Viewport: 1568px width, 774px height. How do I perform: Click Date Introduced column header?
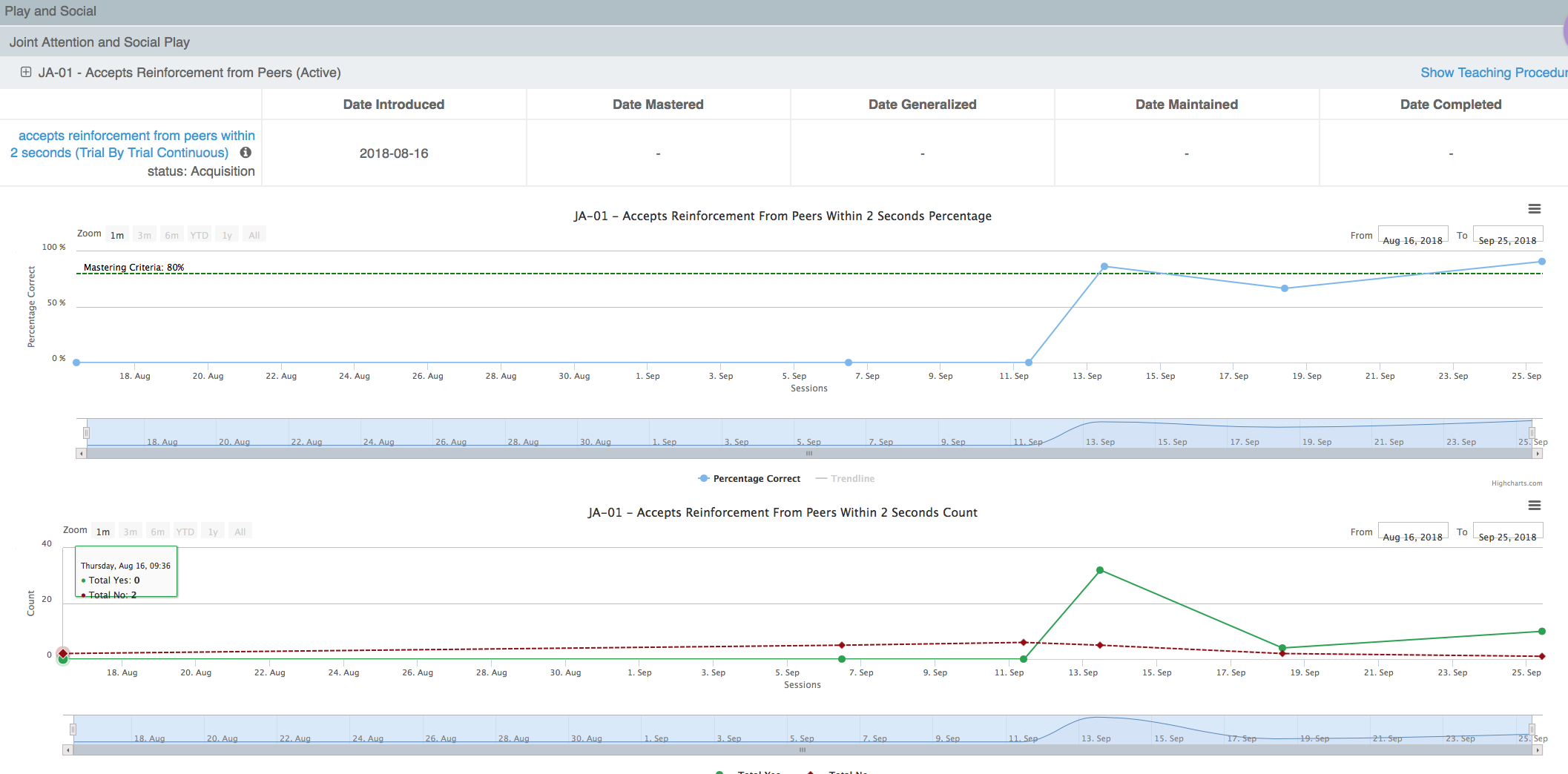point(394,105)
